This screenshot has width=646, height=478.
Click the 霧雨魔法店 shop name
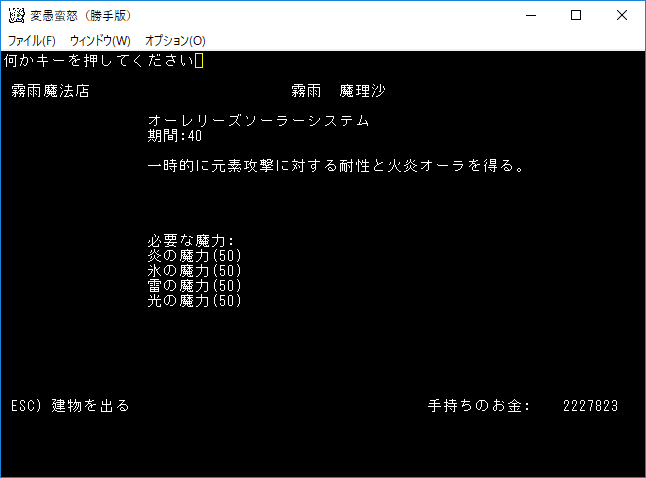click(50, 91)
